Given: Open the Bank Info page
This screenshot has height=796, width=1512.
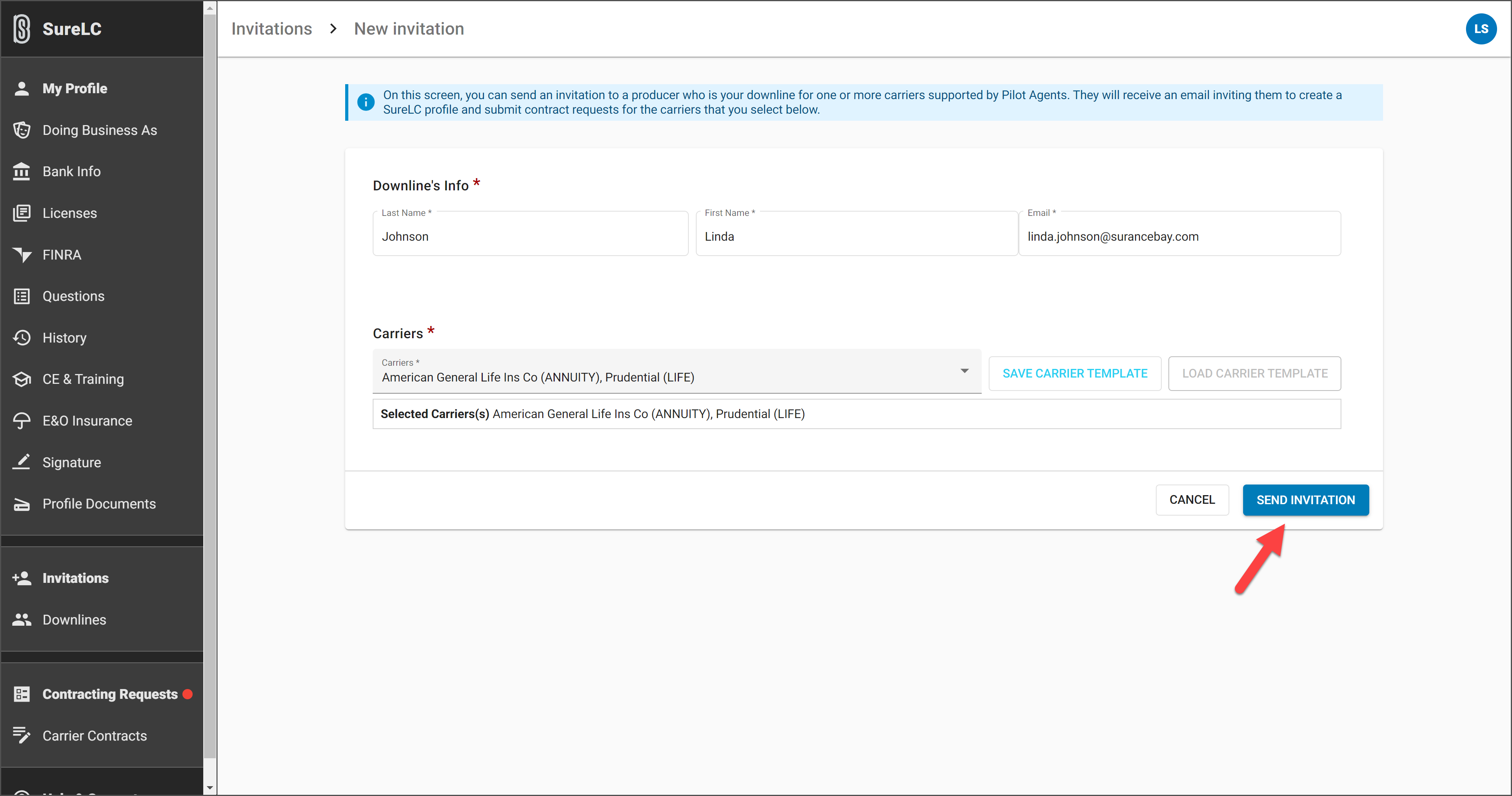Looking at the screenshot, I should click(x=101, y=171).
